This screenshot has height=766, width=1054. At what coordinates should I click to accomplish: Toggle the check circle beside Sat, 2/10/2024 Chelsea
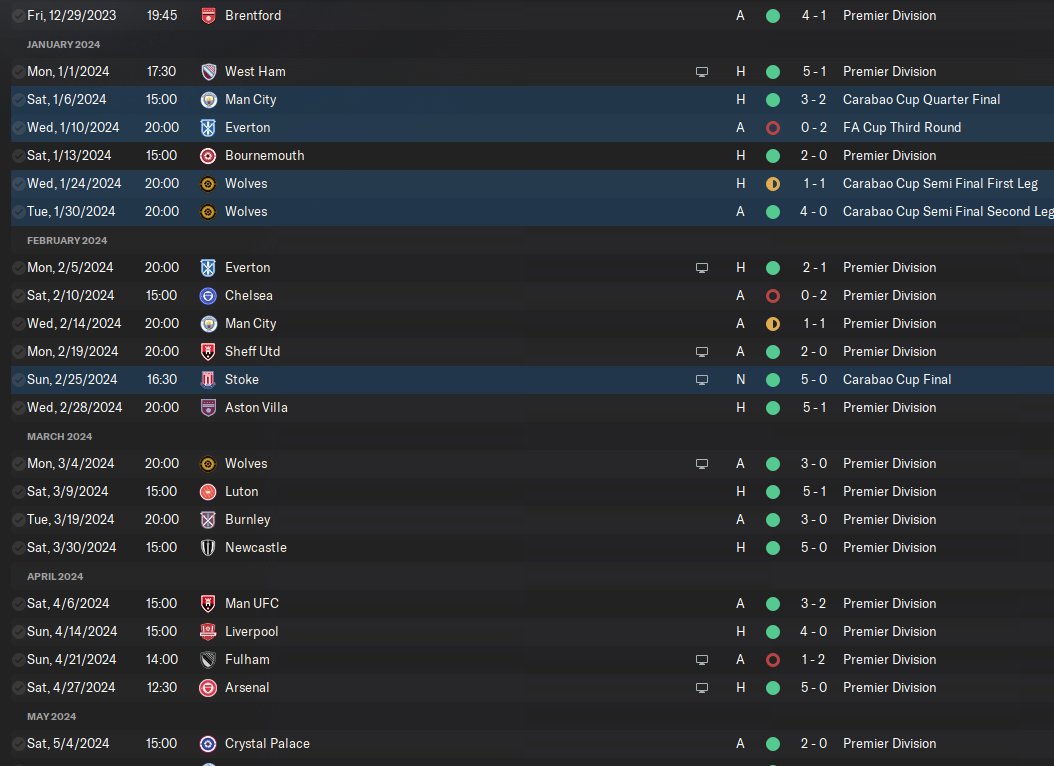pos(19,296)
